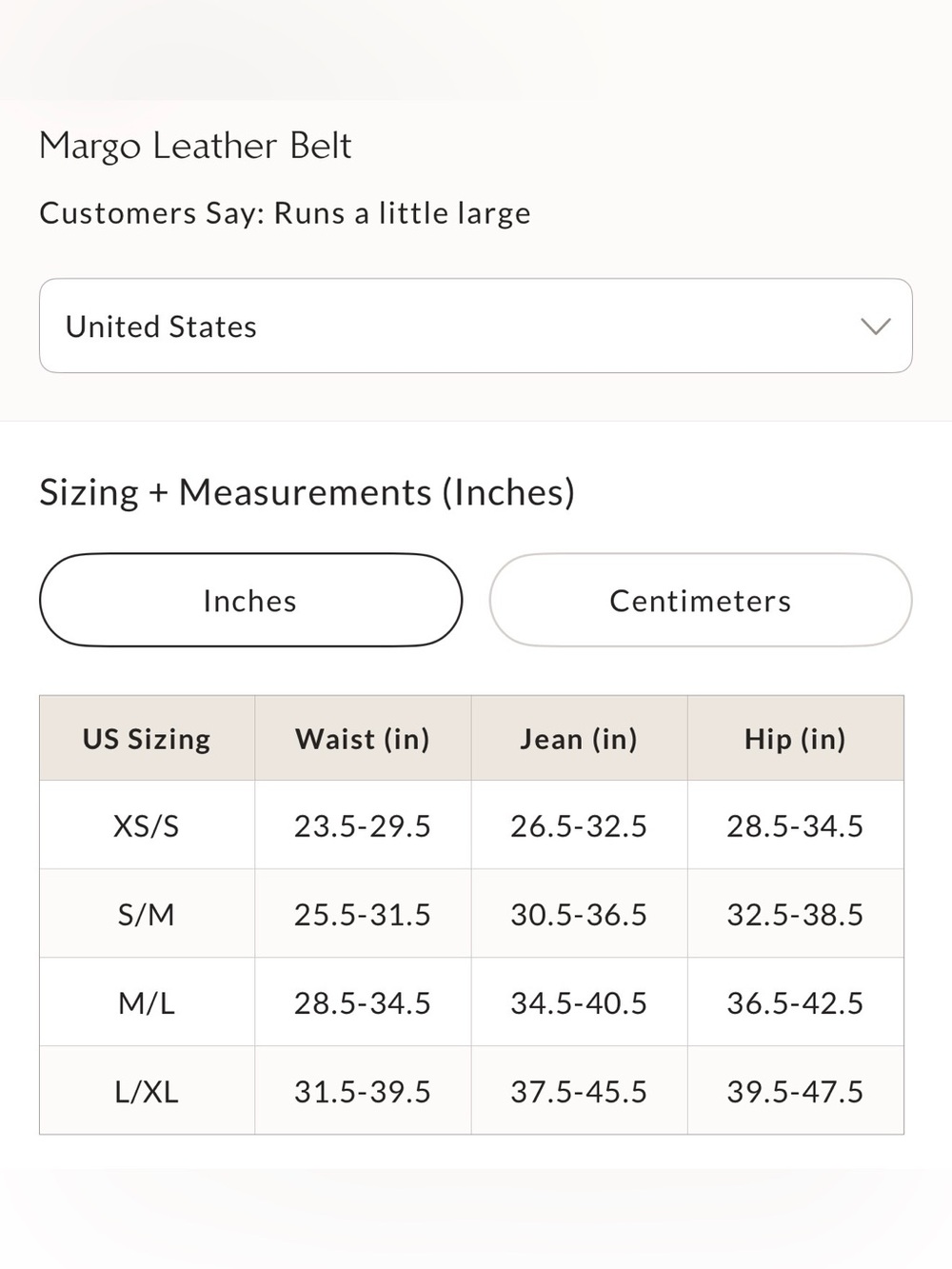Click the Hip (in) column header

click(x=795, y=739)
